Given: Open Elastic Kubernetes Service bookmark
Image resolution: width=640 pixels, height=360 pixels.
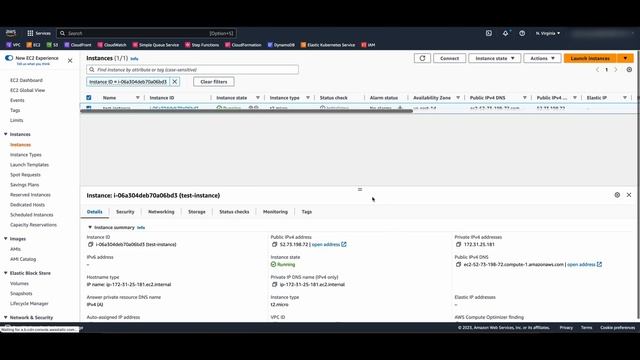Looking at the screenshot, I should (x=328, y=45).
